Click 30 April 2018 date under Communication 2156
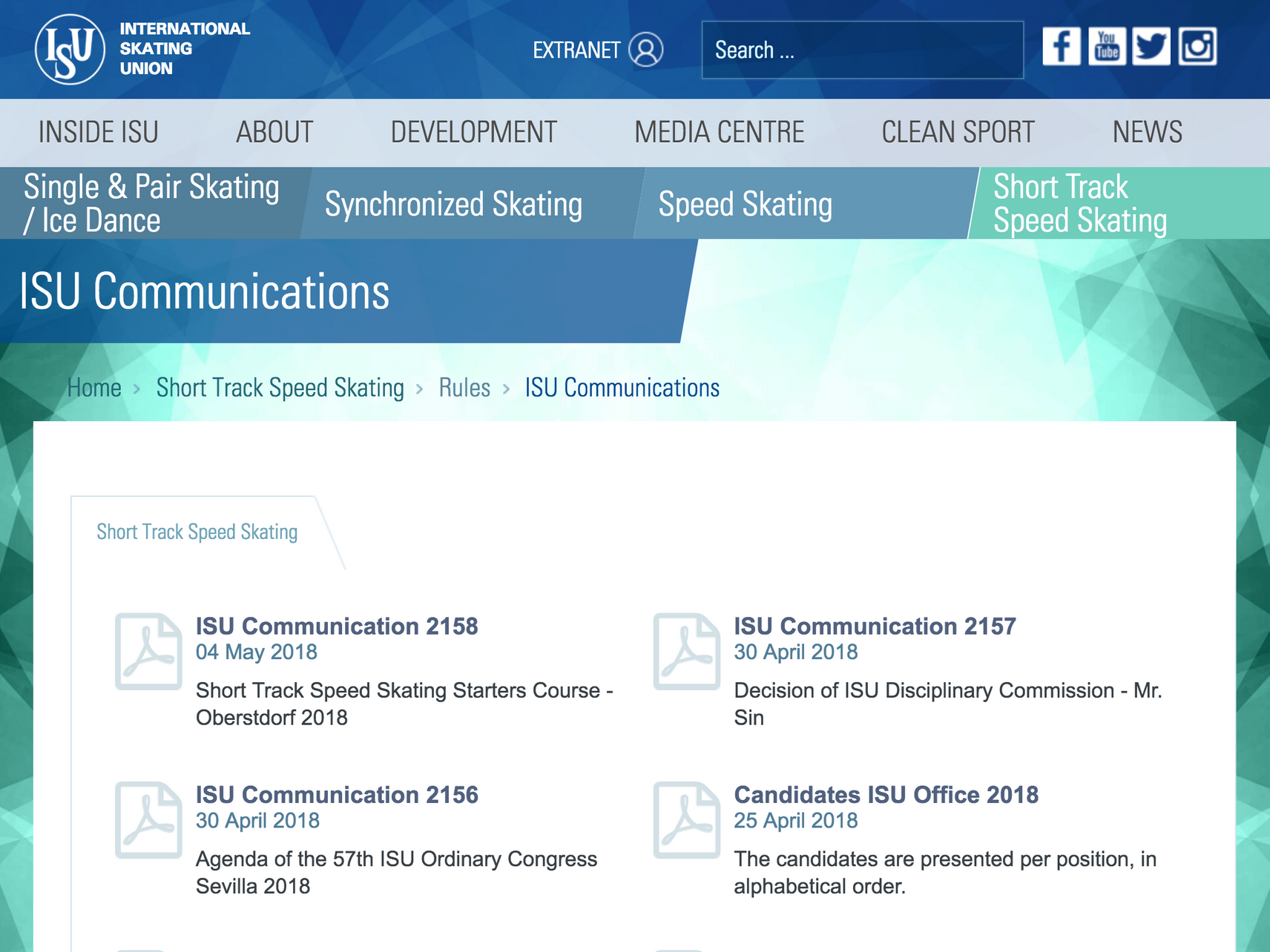 (x=257, y=820)
